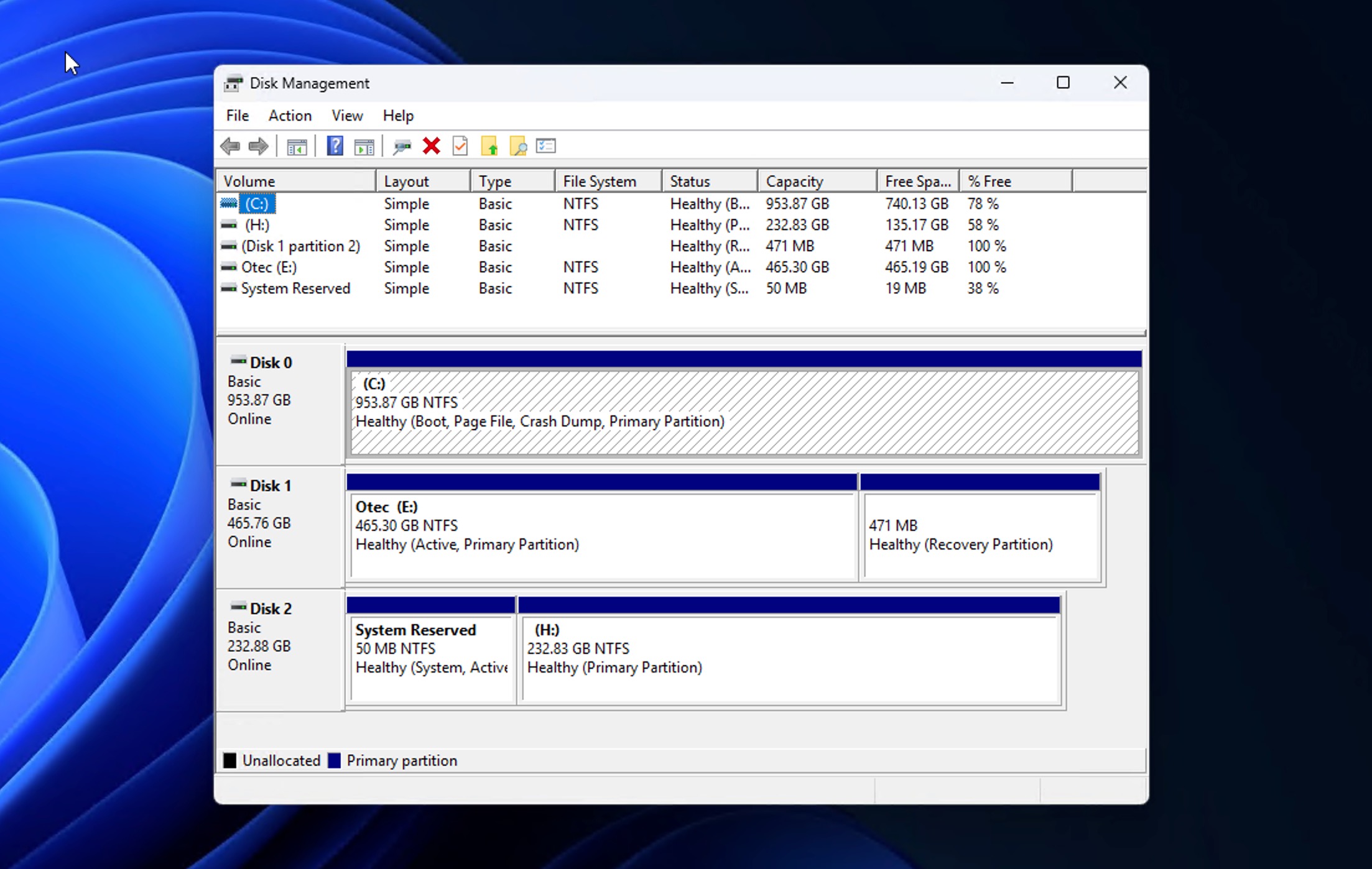
Task: Click the red X Delete icon
Action: coord(431,146)
